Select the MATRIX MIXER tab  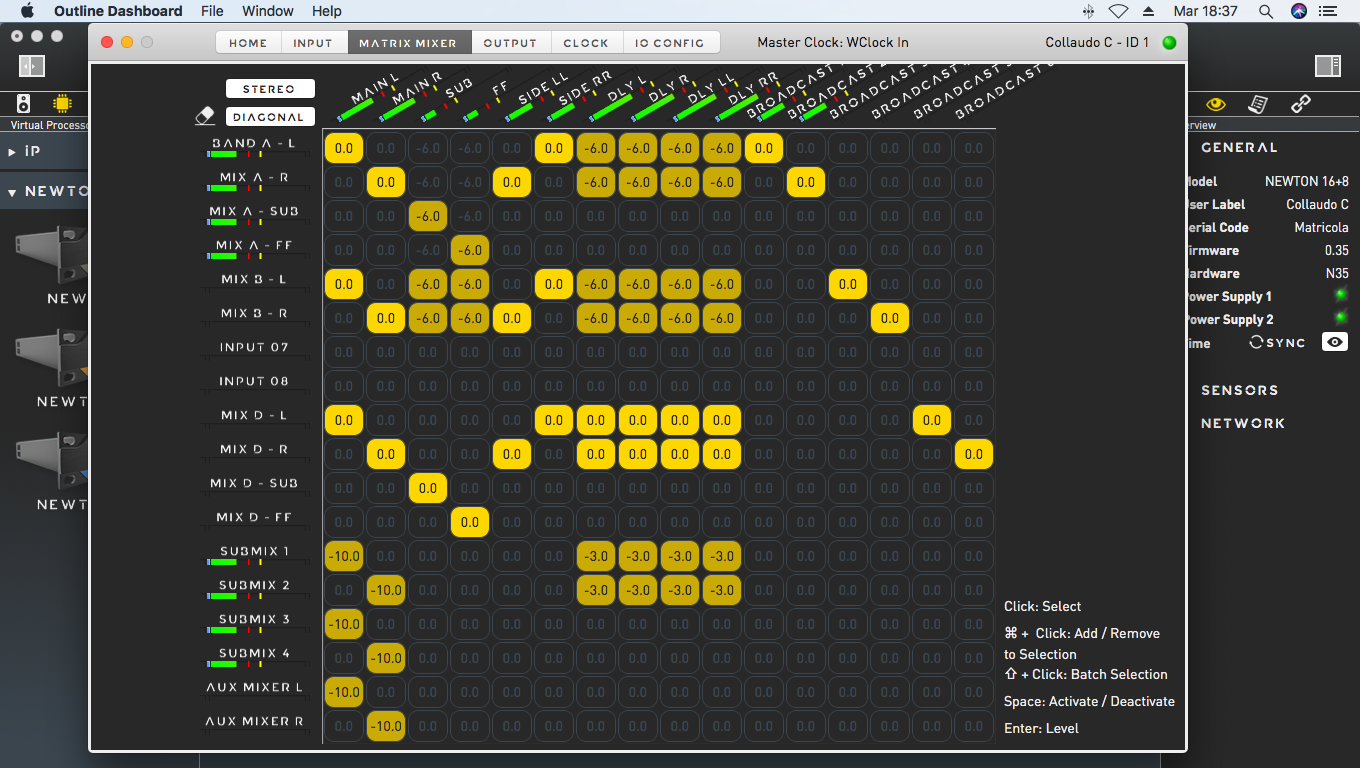point(408,43)
